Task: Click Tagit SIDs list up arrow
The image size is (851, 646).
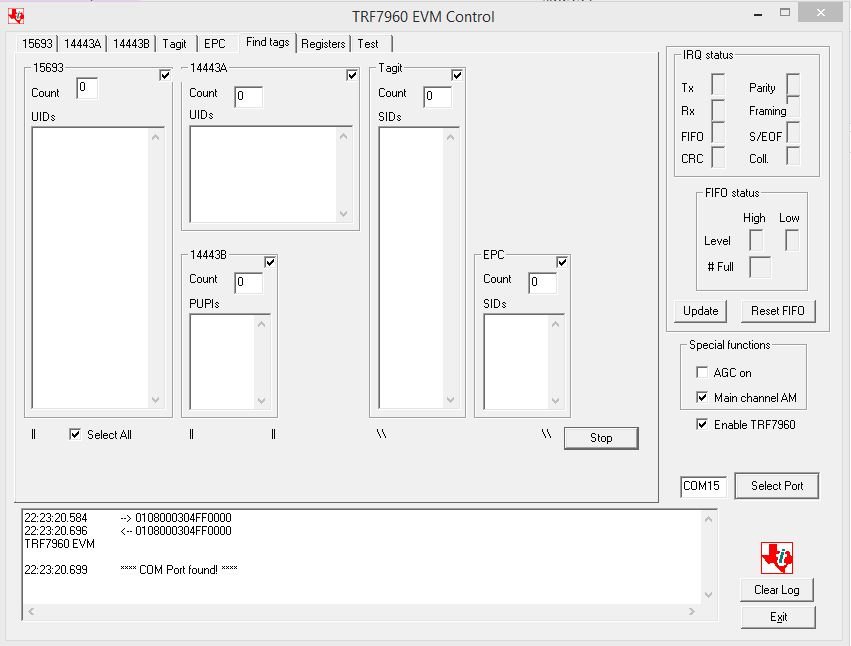Action: (450, 137)
